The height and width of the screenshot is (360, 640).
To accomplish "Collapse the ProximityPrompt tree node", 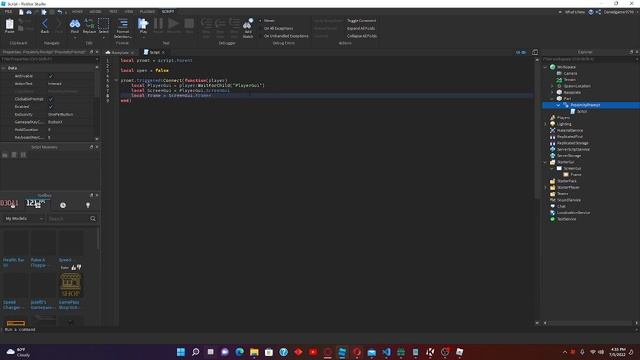I will coord(558,105).
